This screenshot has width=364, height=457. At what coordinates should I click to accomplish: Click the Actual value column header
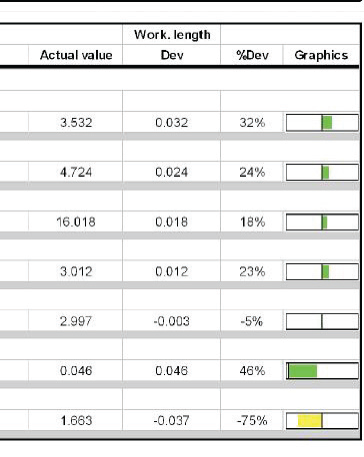click(x=76, y=55)
